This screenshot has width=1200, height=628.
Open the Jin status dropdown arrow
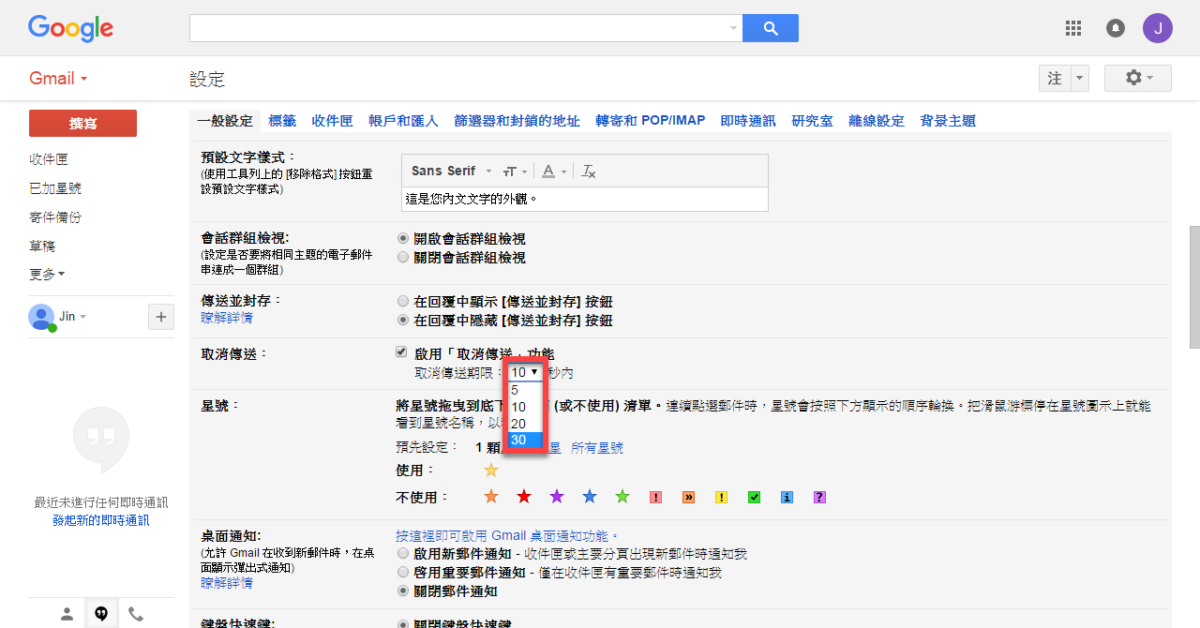[83, 317]
